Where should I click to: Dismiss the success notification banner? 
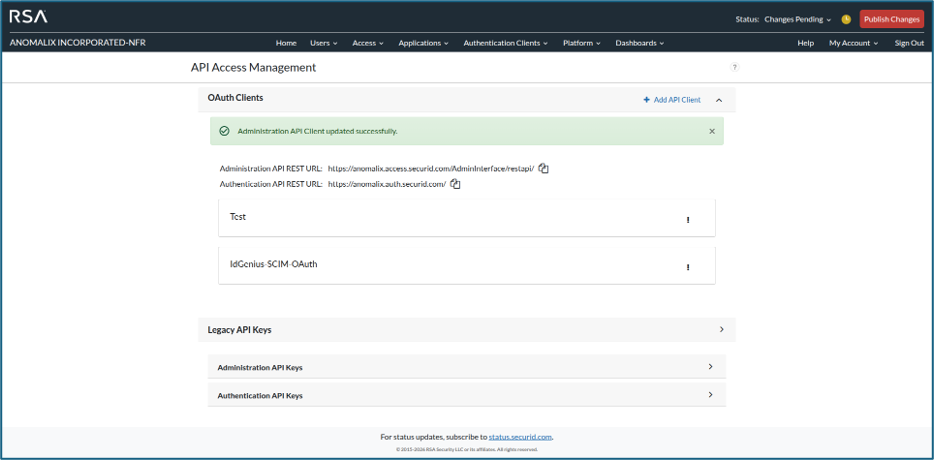coord(712,131)
